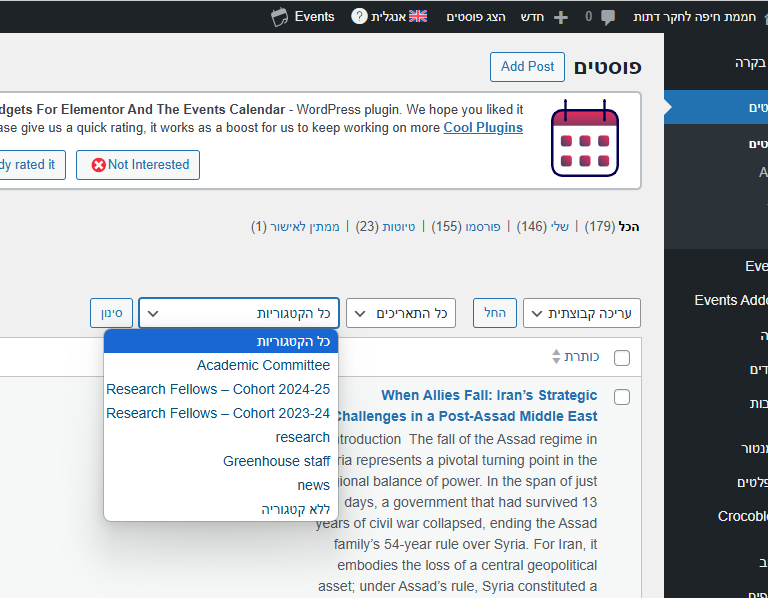Click the החל apply button
The image size is (768, 598).
coord(495,313)
